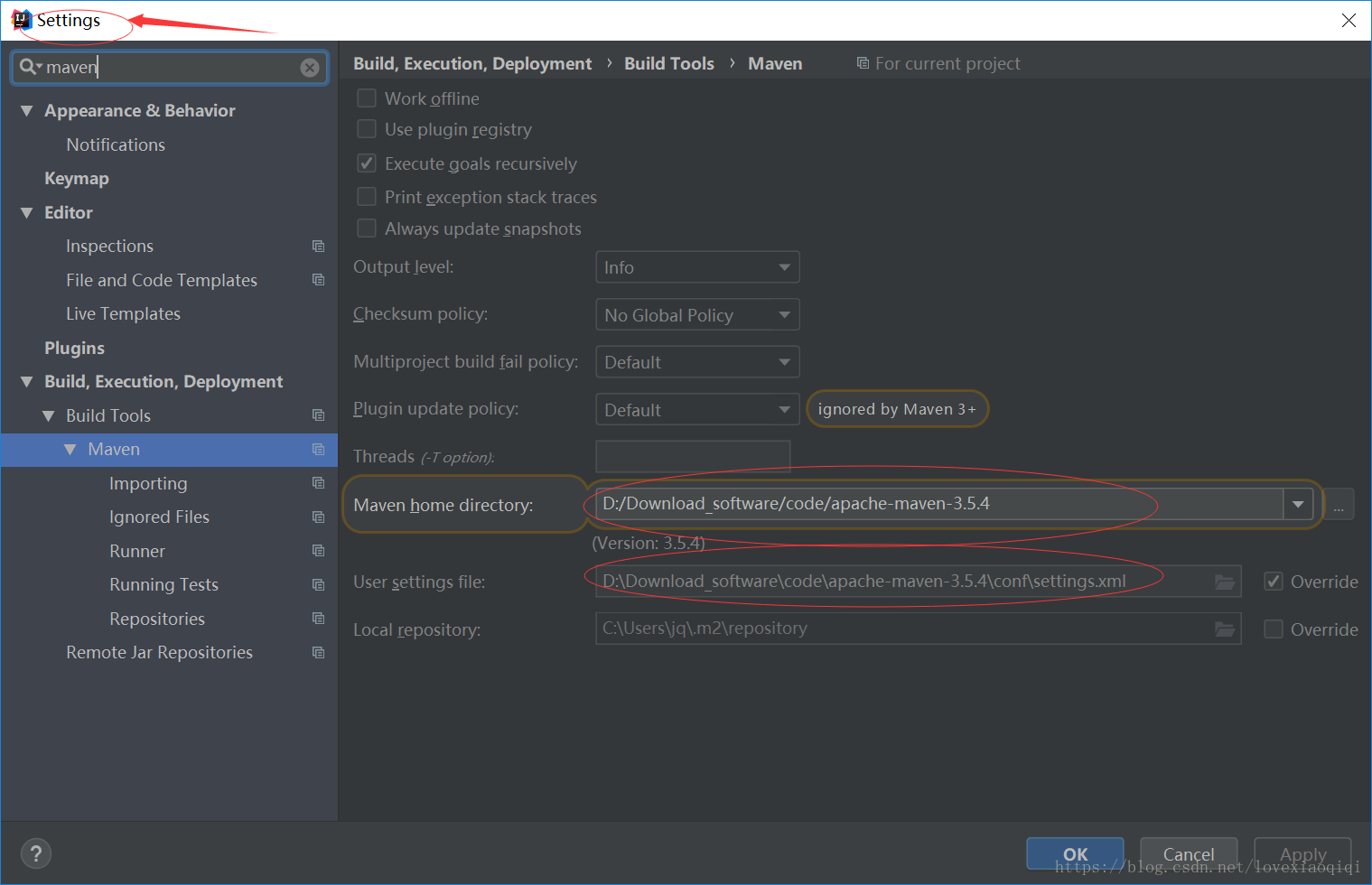
Task: Click the maven search input field
Action: (x=170, y=68)
